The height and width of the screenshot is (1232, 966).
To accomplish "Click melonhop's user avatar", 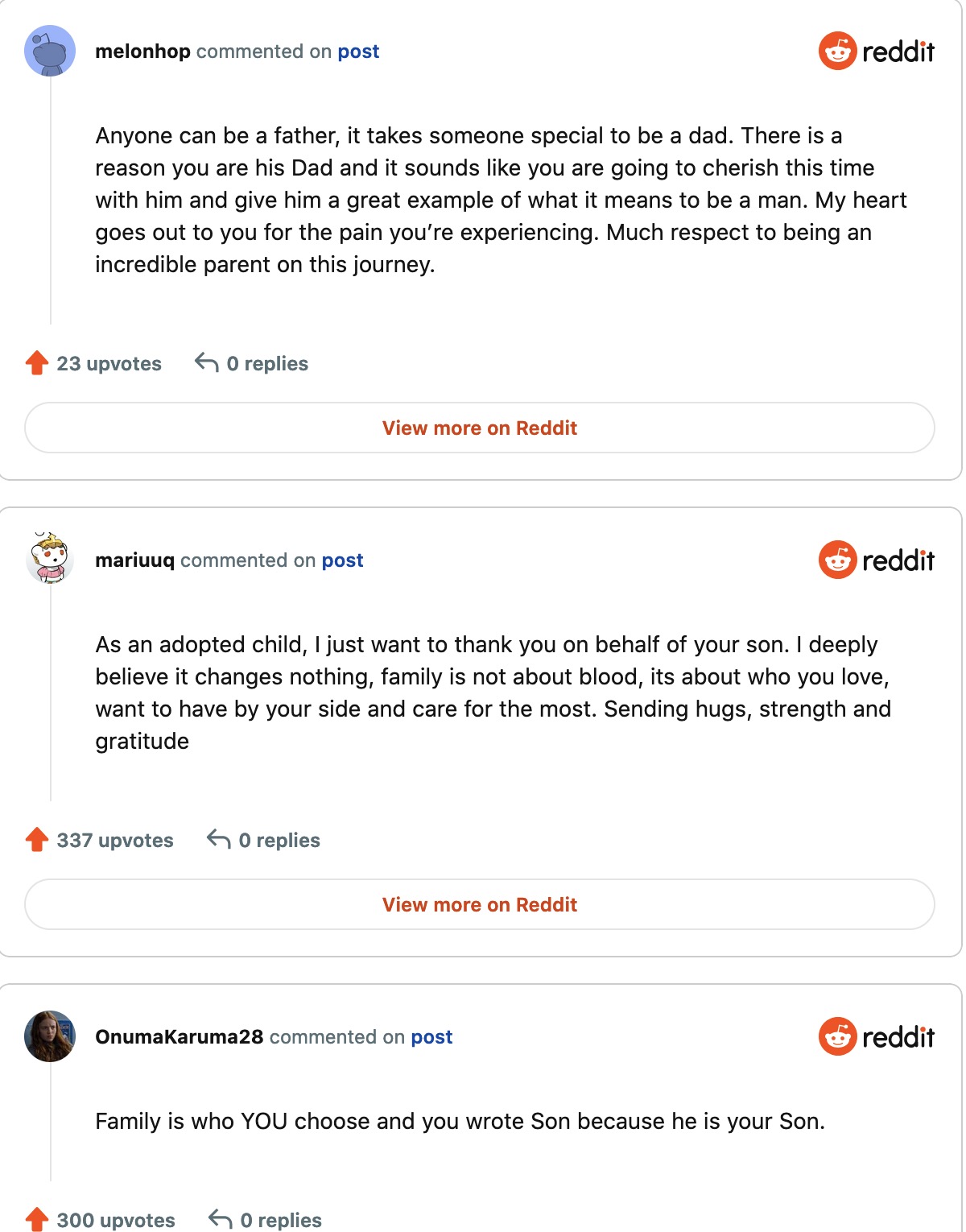I will click(50, 51).
